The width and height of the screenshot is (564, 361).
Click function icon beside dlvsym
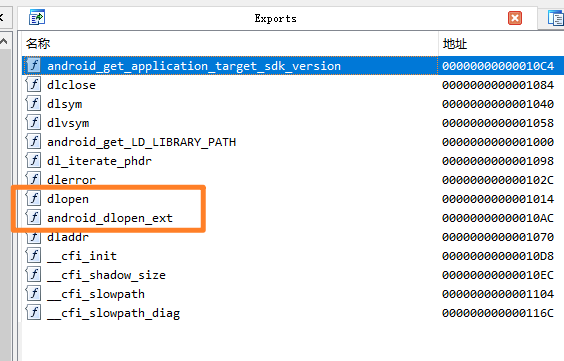[x=33, y=122]
